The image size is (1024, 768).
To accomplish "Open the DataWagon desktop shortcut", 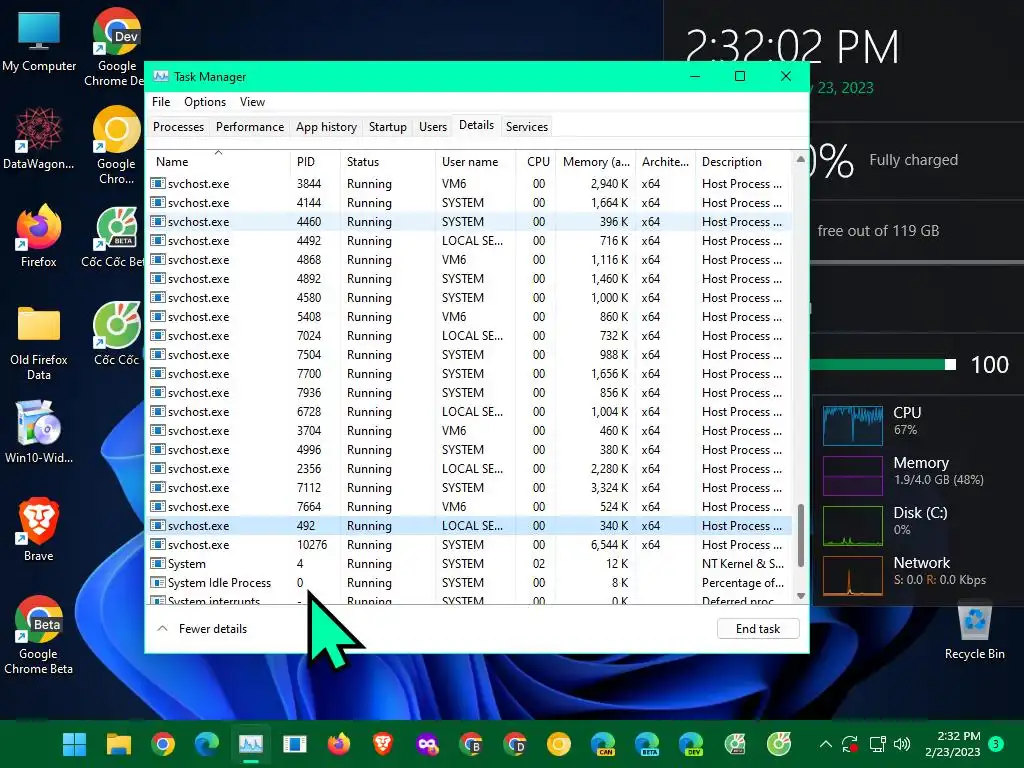I will pyautogui.click(x=39, y=138).
